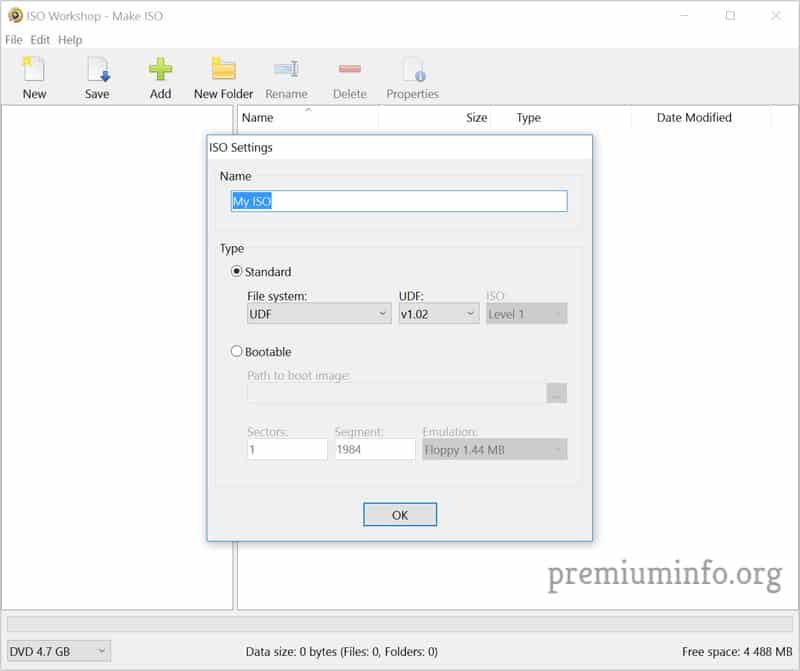Click the New project toolbar icon

pyautogui.click(x=34, y=71)
